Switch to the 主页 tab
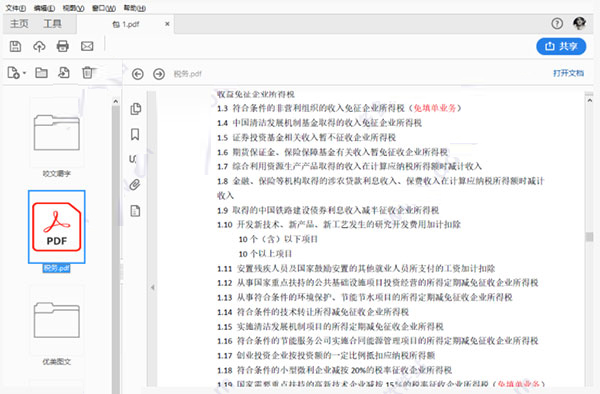This screenshot has height=394, width=600. [x=19, y=24]
